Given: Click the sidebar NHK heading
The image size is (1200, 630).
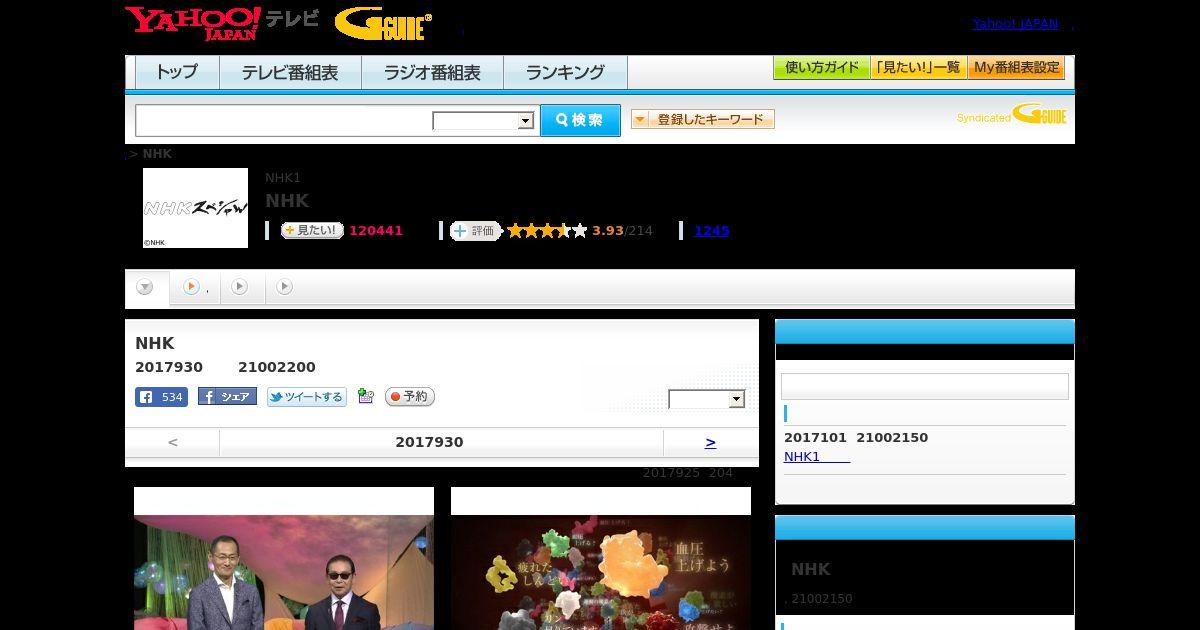Looking at the screenshot, I should point(810,569).
